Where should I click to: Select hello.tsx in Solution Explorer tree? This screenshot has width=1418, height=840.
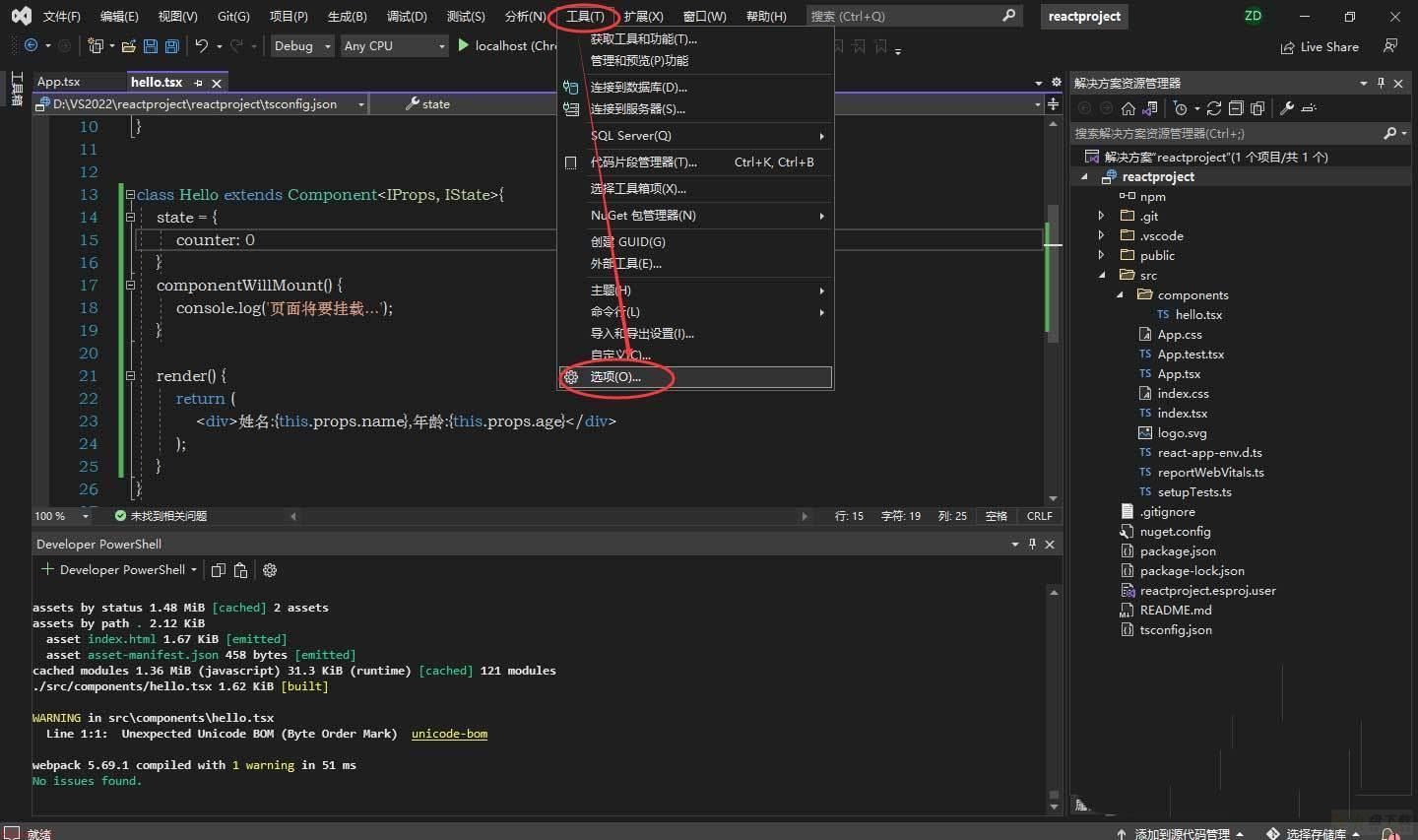(x=1198, y=315)
